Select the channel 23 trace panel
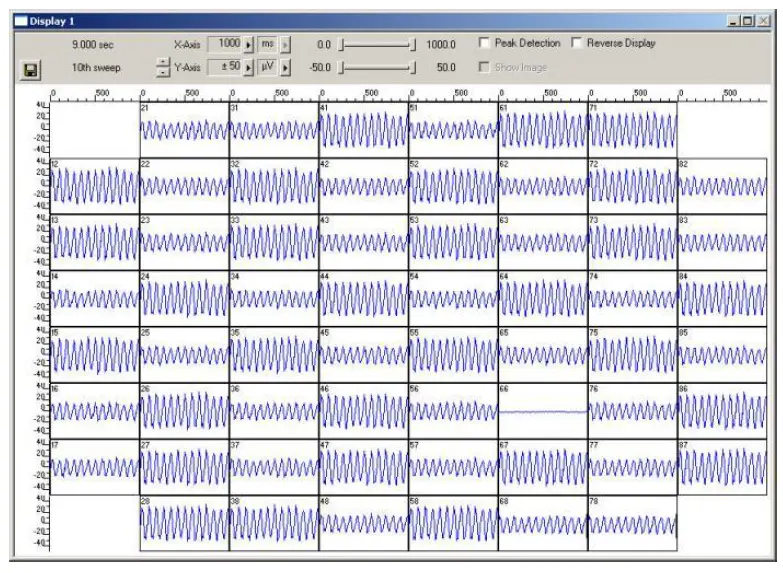Viewport: 783px width, 573px height. tap(184, 242)
